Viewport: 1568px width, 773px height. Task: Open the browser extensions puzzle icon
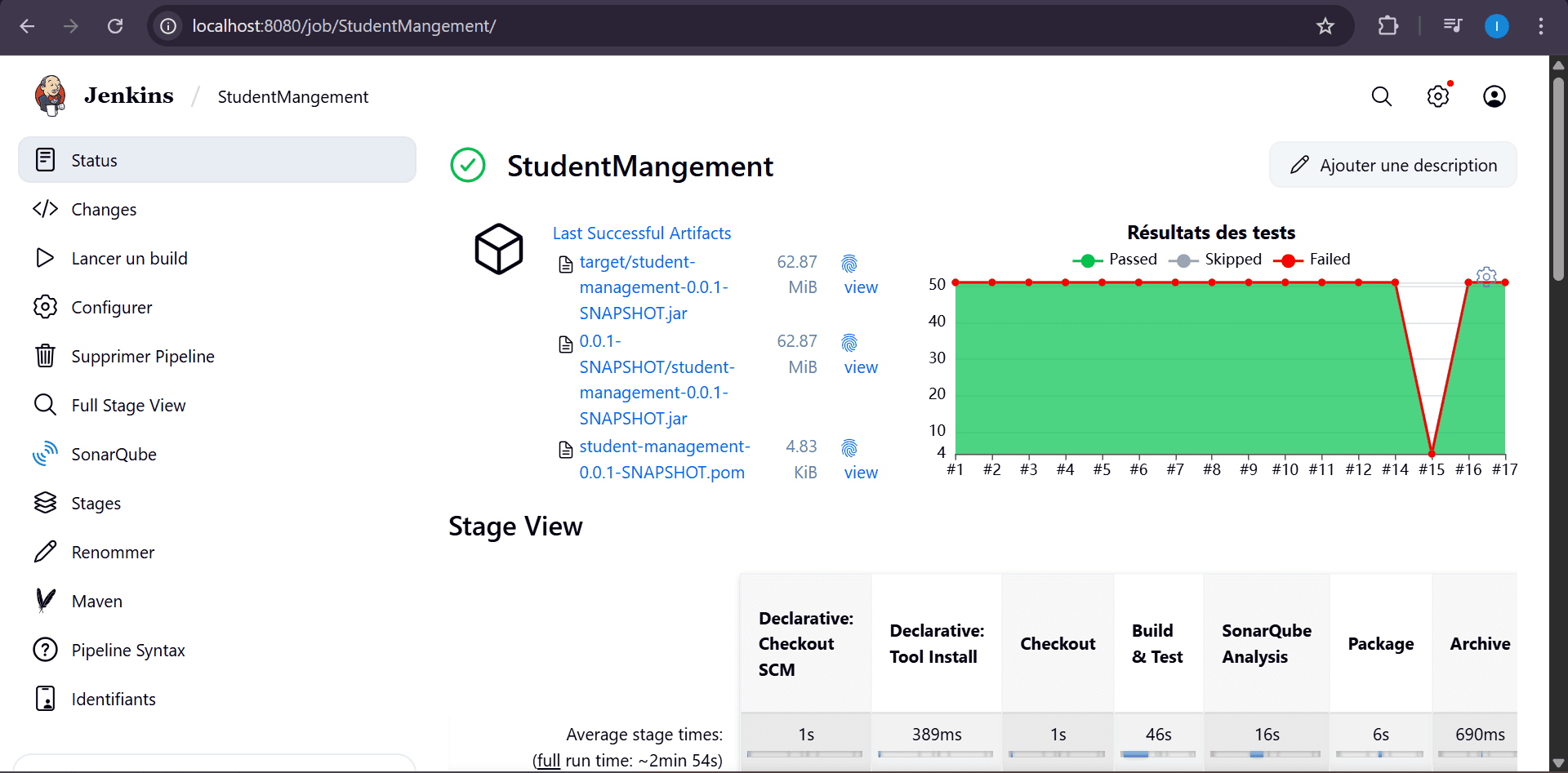coord(1388,26)
